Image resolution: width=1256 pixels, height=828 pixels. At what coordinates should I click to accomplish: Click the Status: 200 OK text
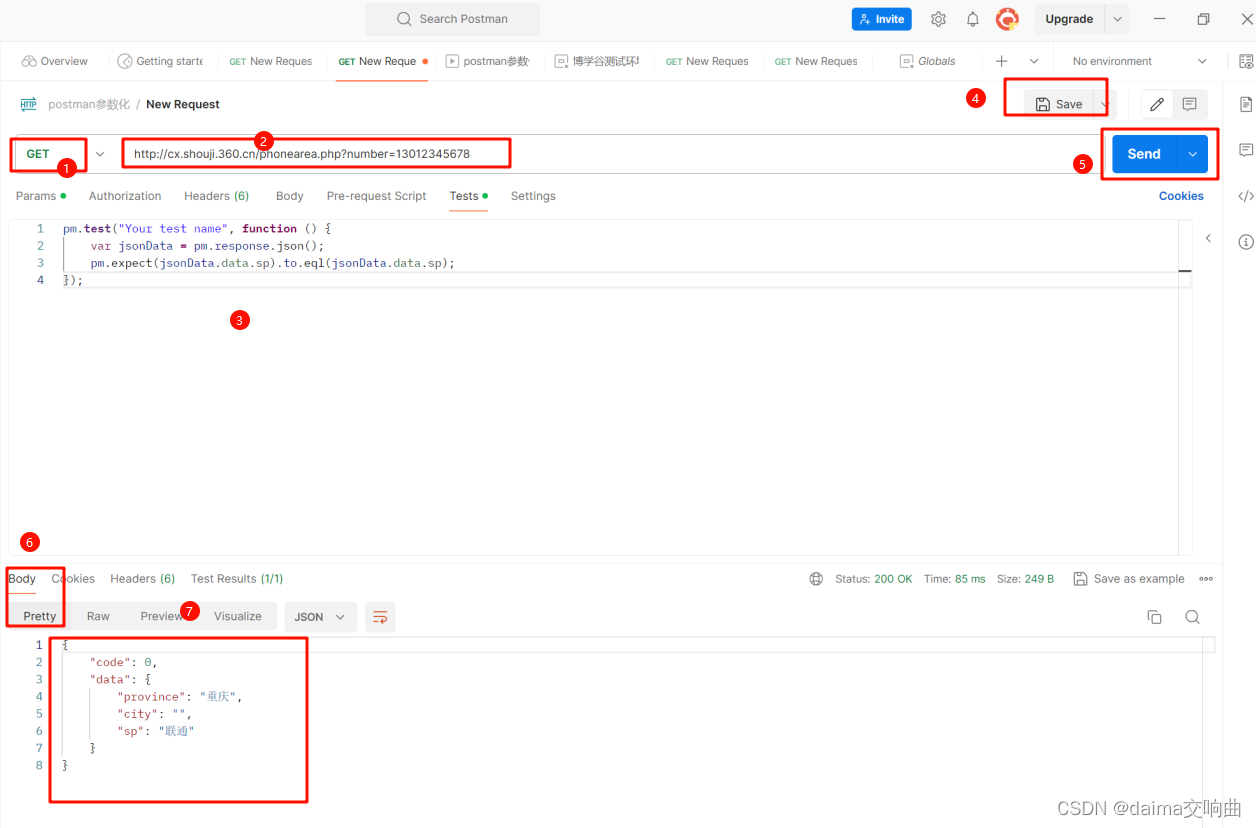tap(873, 579)
